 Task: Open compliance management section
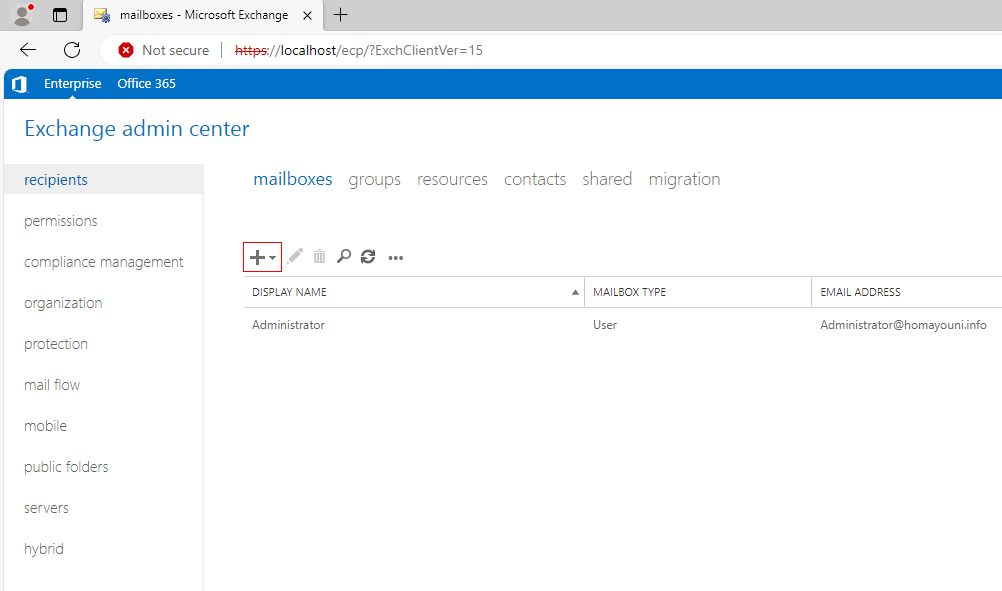(x=104, y=262)
